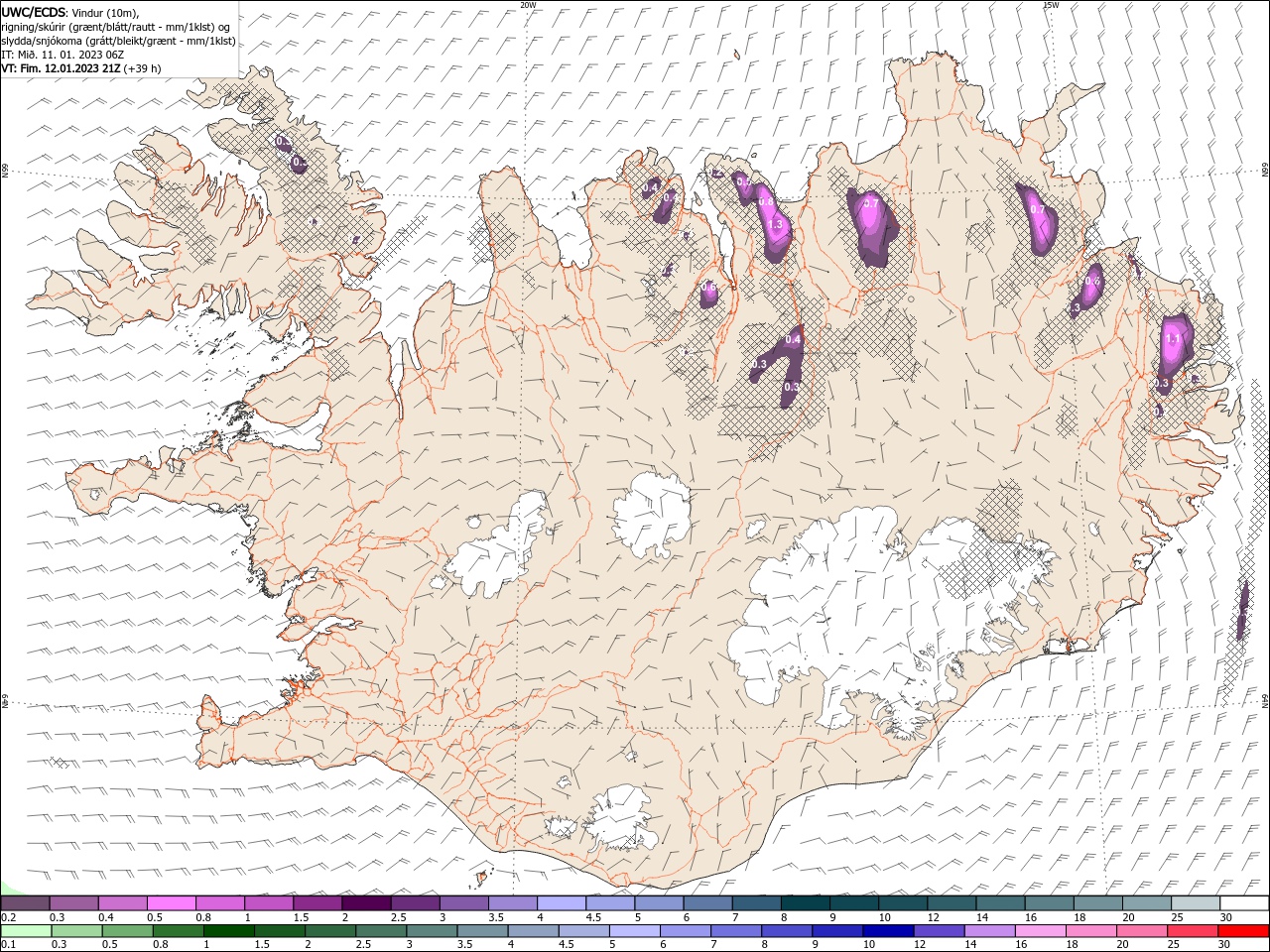Pick the dark teal 8 snow scale swatch
The image size is (1270, 952).
pyautogui.click(x=806, y=903)
